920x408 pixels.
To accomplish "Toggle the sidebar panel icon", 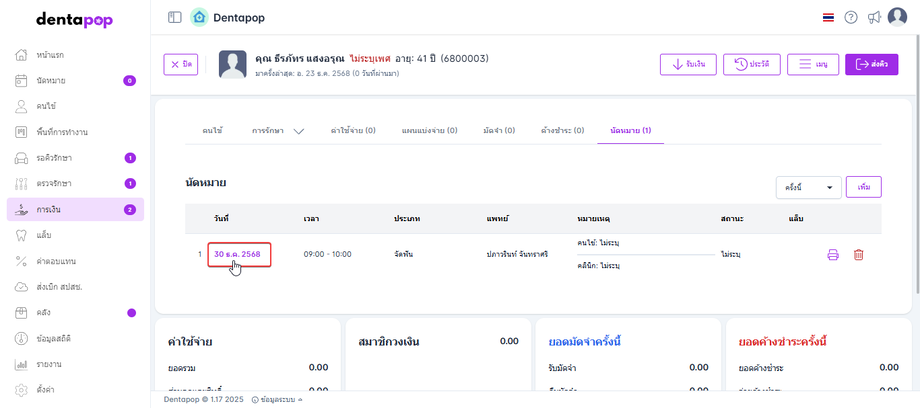I will tap(175, 17).
